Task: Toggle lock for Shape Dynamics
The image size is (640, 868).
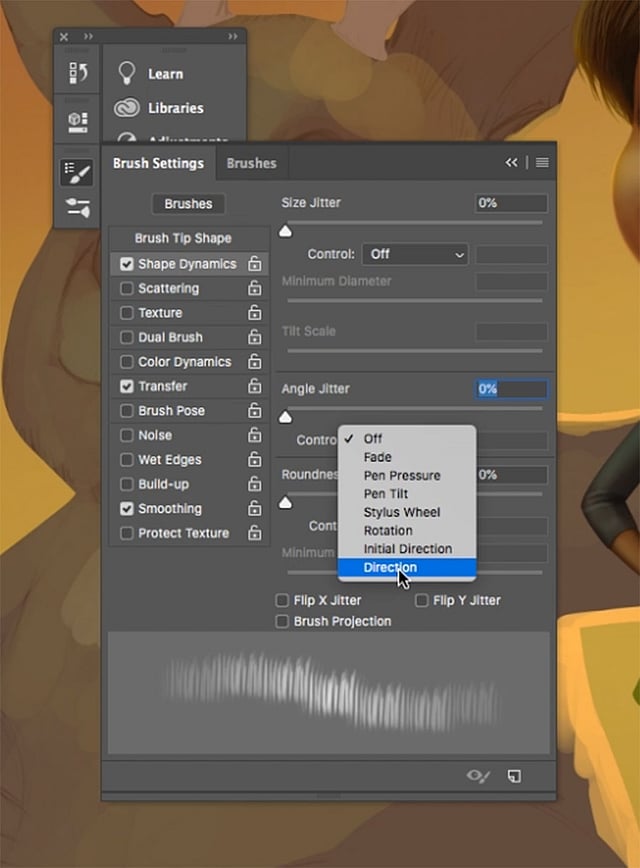Action: [255, 264]
